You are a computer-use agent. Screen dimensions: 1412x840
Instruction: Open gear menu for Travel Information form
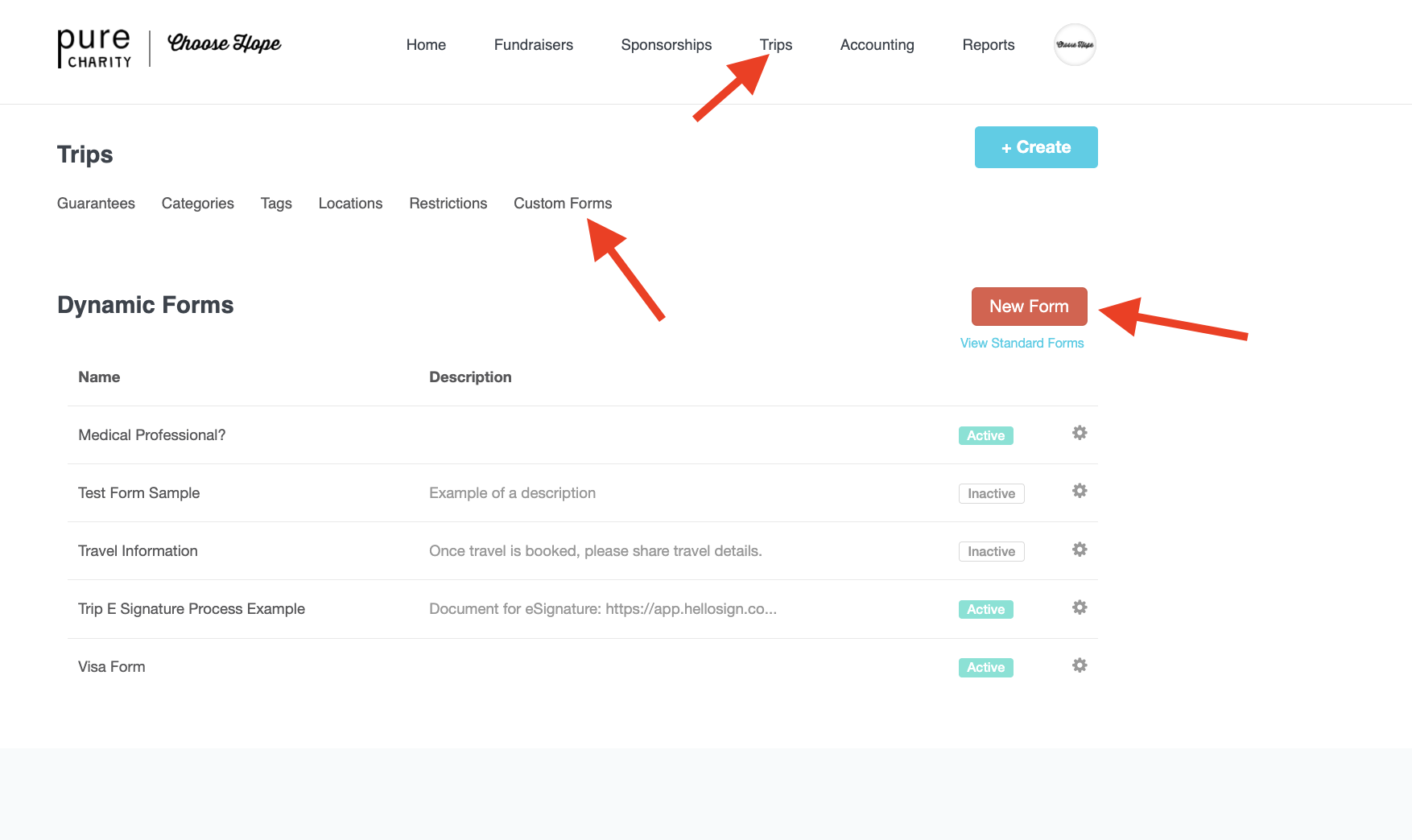pyautogui.click(x=1080, y=550)
